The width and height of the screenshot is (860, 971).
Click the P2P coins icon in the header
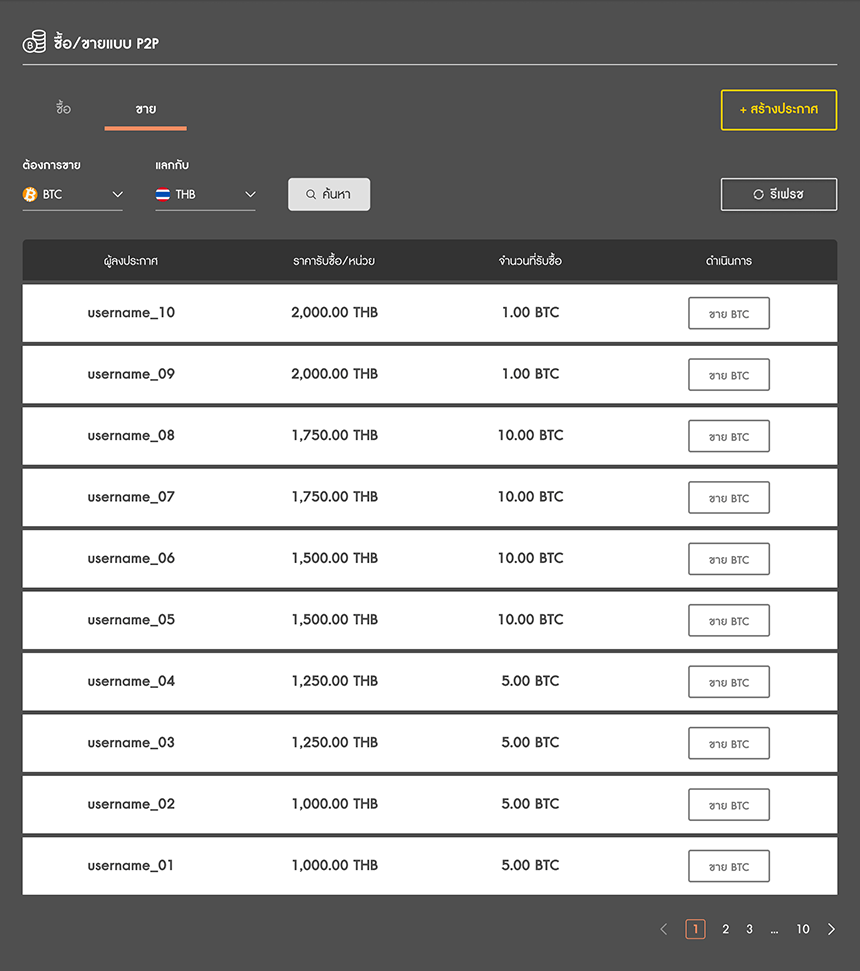tap(34, 42)
